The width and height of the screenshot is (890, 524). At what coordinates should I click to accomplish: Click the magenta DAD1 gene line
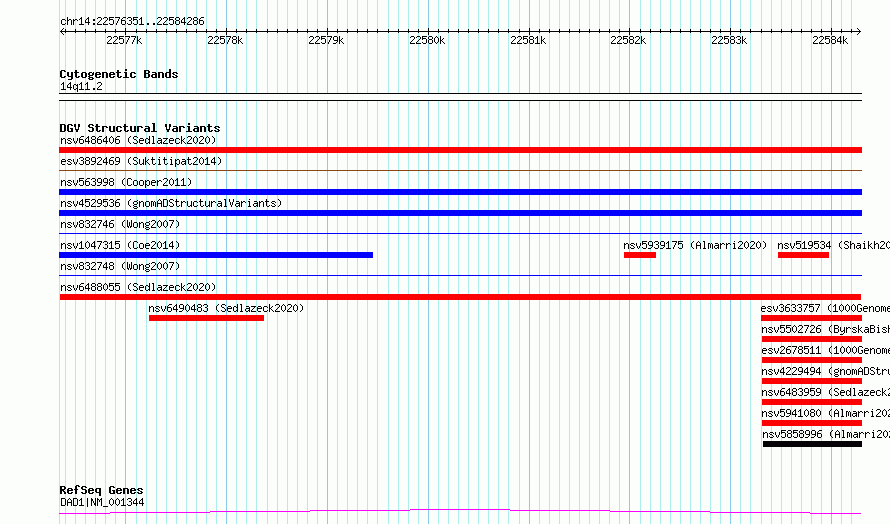pyautogui.click(x=460, y=512)
